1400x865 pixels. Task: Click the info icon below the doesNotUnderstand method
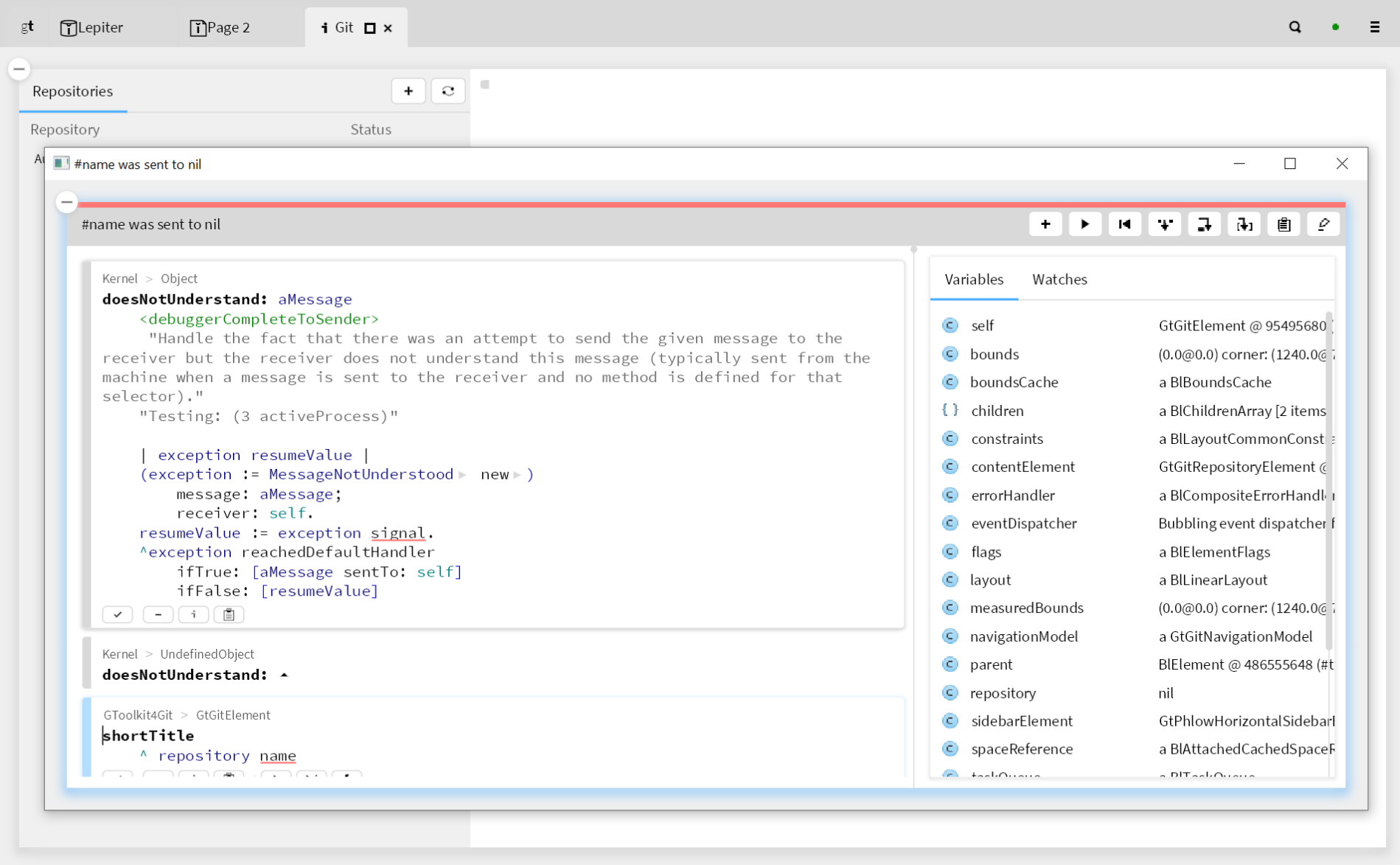(193, 614)
